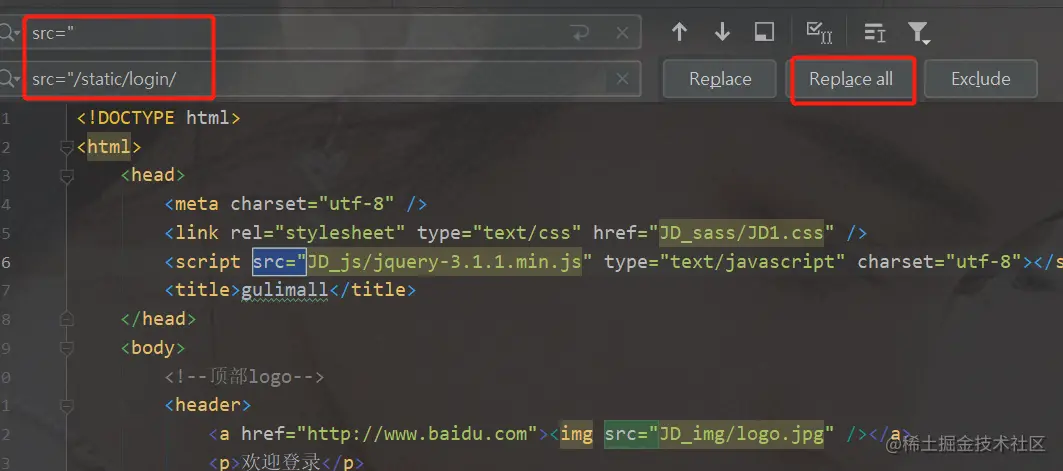Click the meta charset="utf-8" line
The width and height of the screenshot is (1063, 471).
295,204
